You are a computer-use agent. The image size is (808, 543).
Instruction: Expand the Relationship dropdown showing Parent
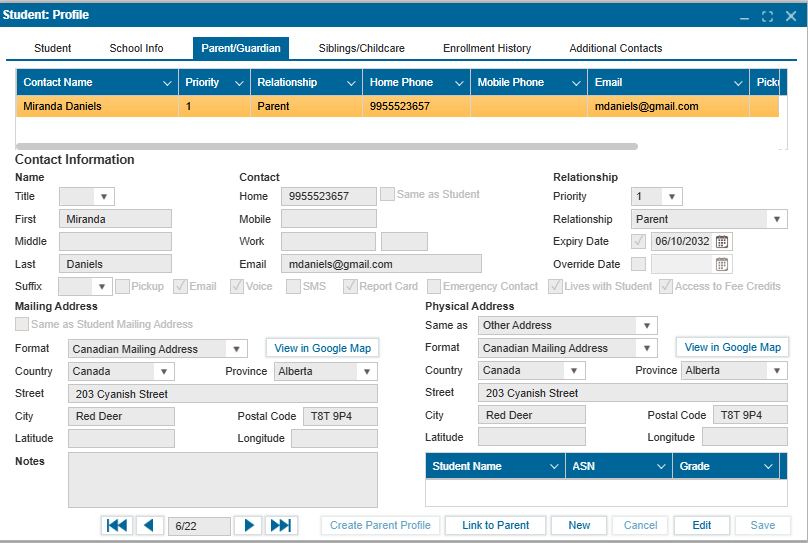click(x=777, y=219)
